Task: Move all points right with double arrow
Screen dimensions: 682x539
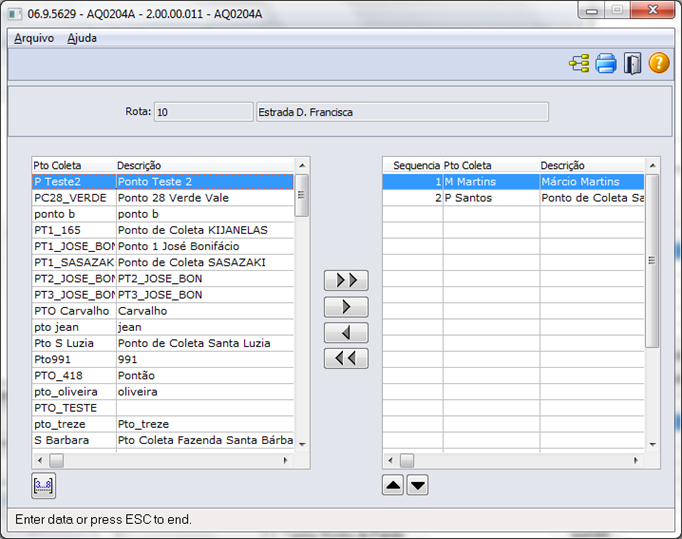Action: [x=346, y=281]
